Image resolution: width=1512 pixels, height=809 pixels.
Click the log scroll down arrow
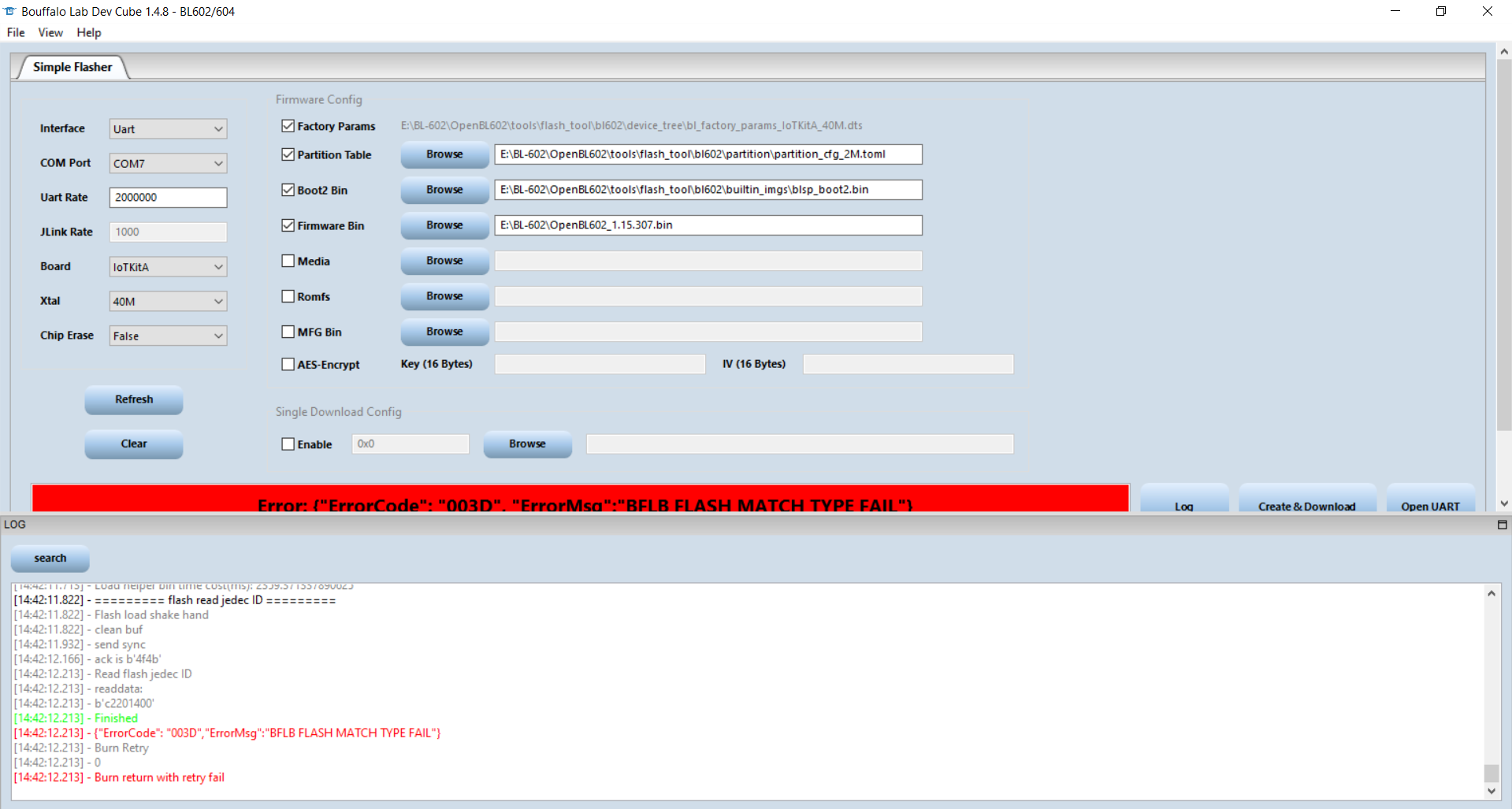(x=1492, y=791)
